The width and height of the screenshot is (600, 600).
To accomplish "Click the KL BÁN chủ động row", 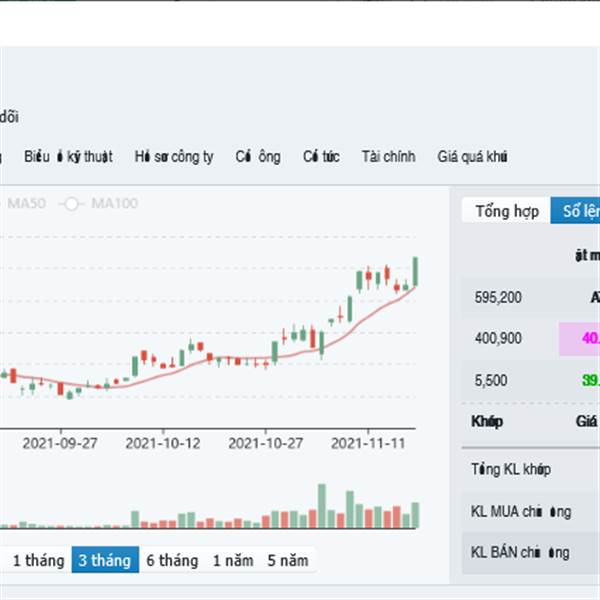I will [531, 553].
